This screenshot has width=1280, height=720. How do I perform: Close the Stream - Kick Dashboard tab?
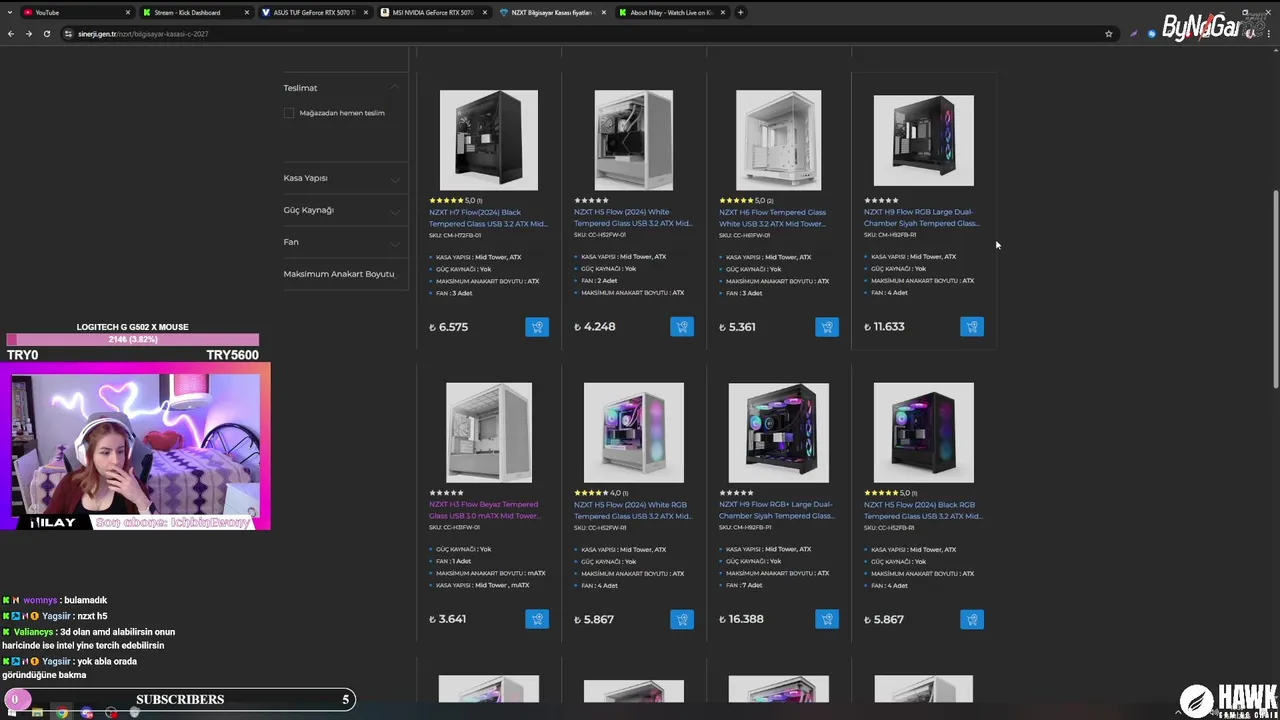pyautogui.click(x=247, y=13)
